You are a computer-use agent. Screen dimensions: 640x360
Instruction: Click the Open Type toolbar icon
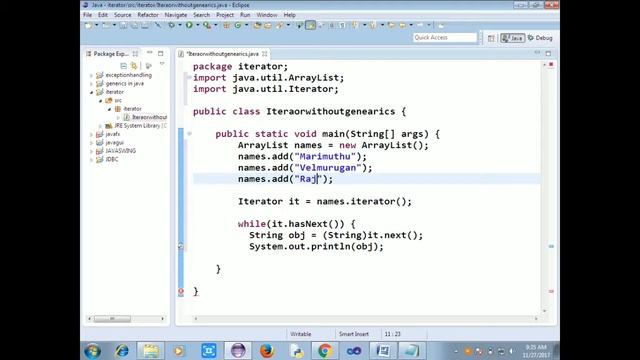257,25
